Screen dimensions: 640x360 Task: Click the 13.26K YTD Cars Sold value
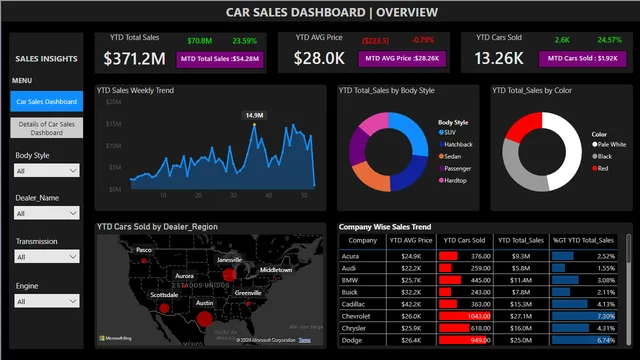(499, 58)
